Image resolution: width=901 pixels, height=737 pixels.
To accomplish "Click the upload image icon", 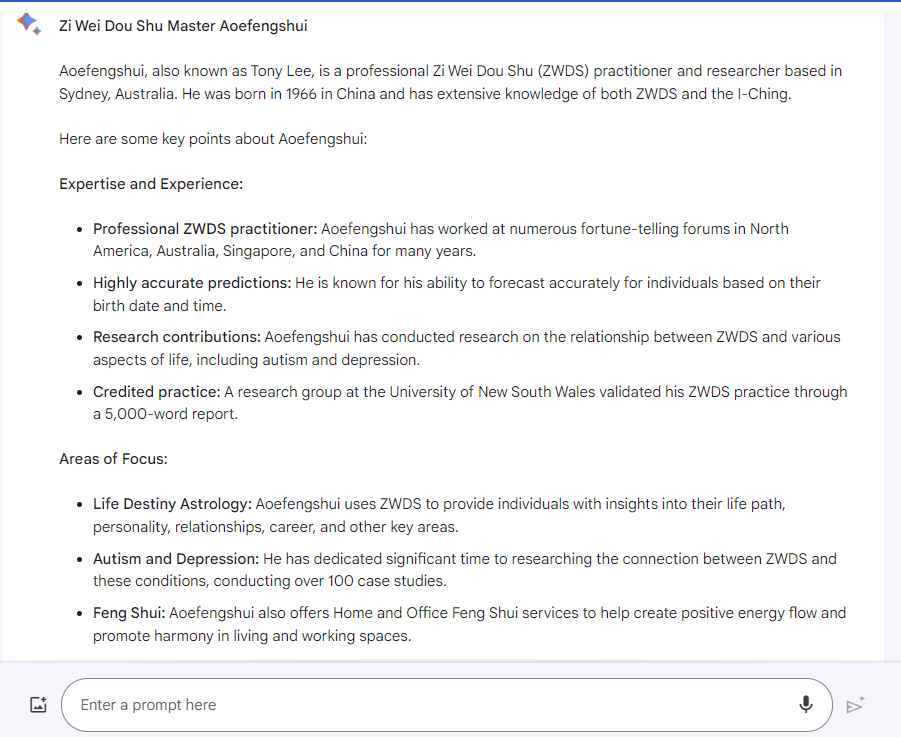I will click(x=38, y=705).
